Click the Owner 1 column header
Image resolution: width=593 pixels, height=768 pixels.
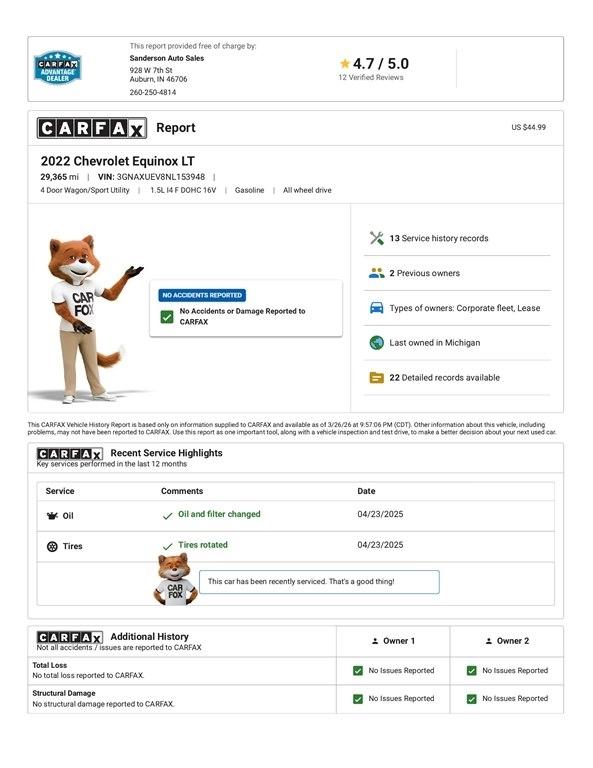coord(393,641)
